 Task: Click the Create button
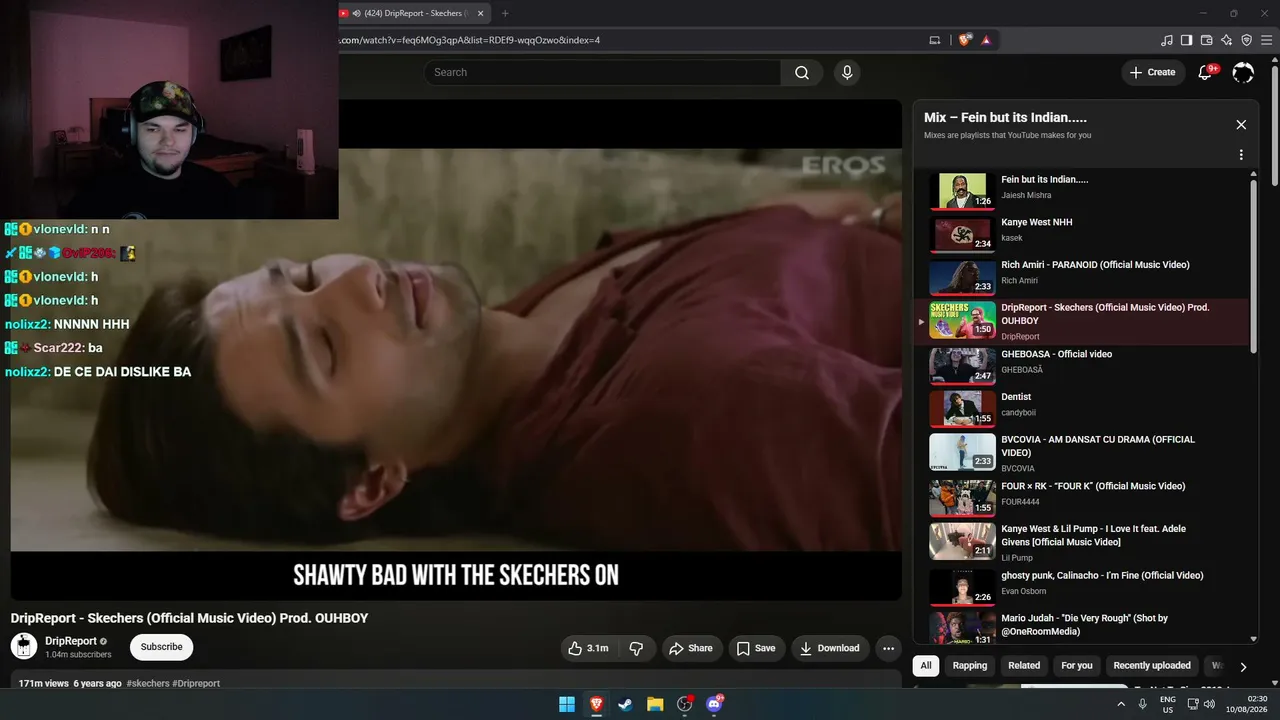click(1152, 72)
